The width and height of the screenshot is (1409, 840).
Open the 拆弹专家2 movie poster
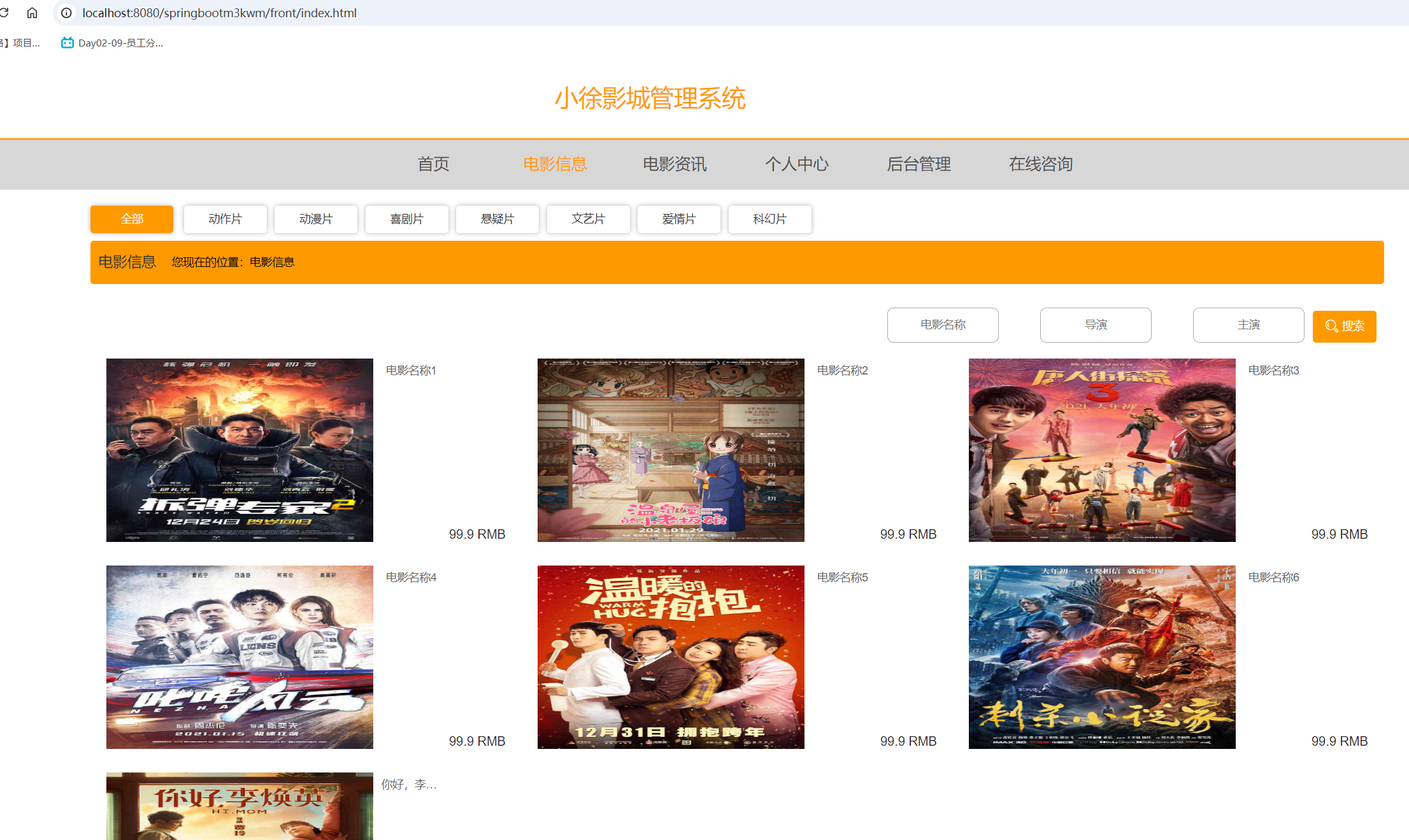click(x=240, y=450)
